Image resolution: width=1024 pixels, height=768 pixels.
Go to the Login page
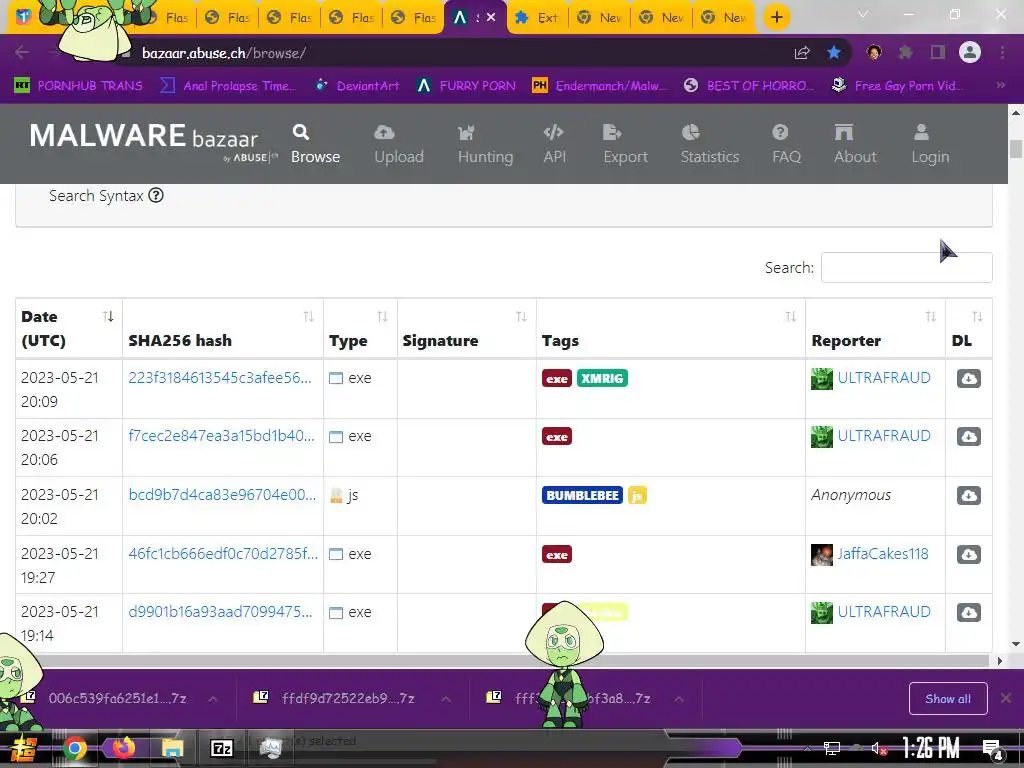930,144
